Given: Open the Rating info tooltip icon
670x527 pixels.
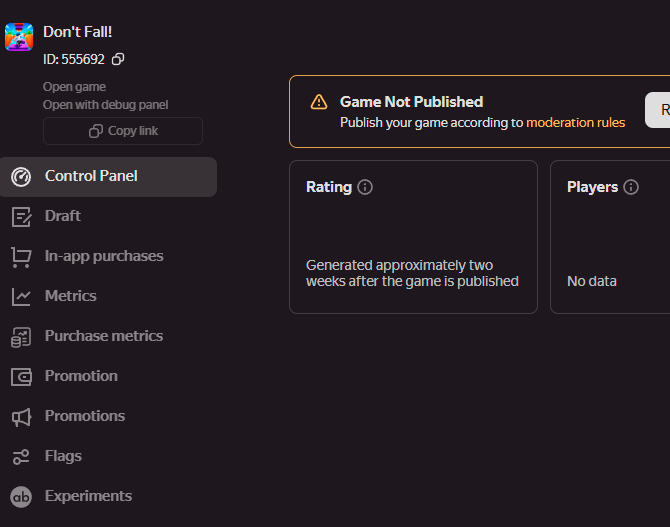Looking at the screenshot, I should (365, 187).
